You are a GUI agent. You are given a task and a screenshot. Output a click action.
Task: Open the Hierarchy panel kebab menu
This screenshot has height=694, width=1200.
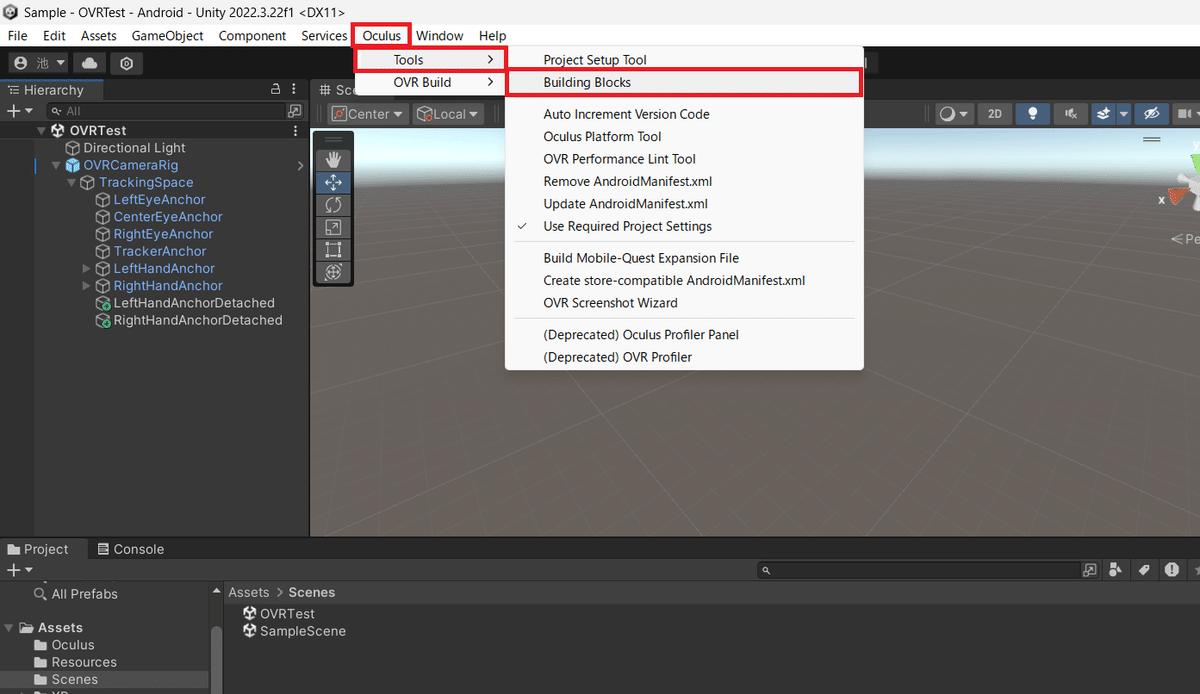pos(295,90)
